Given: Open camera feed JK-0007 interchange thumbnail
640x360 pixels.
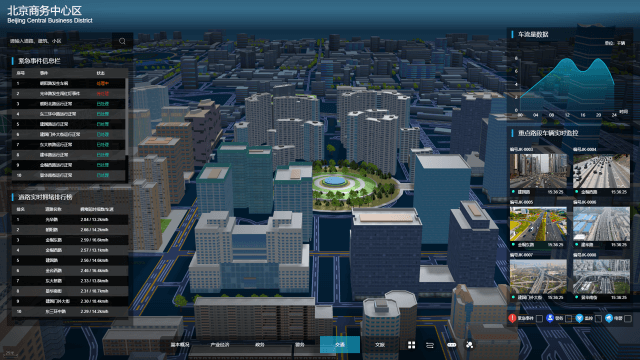Looking at the screenshot, I should tap(538, 276).
